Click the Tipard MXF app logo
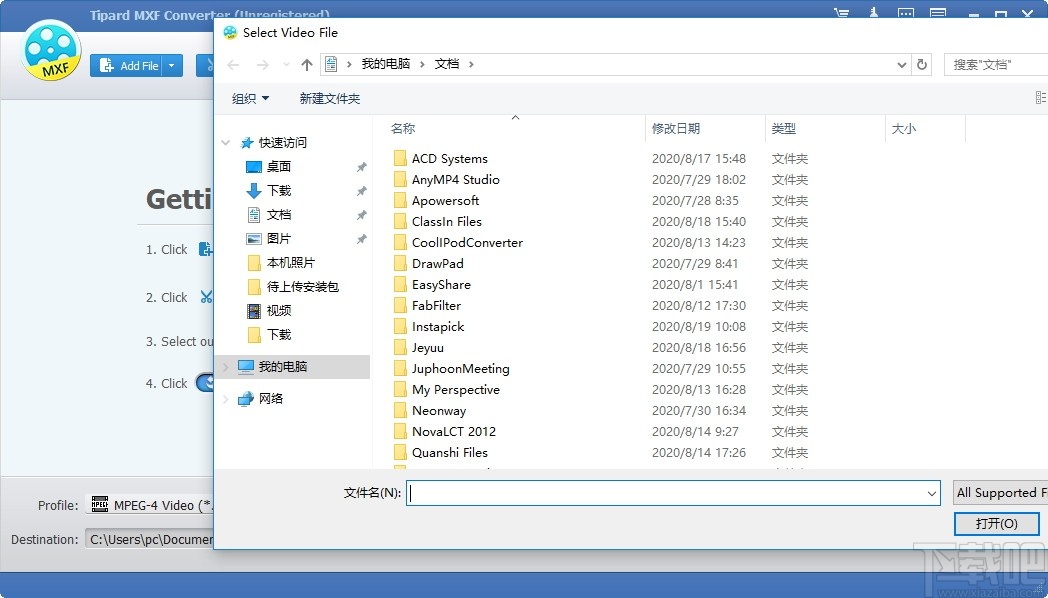This screenshot has height=598, width=1048. point(51,51)
